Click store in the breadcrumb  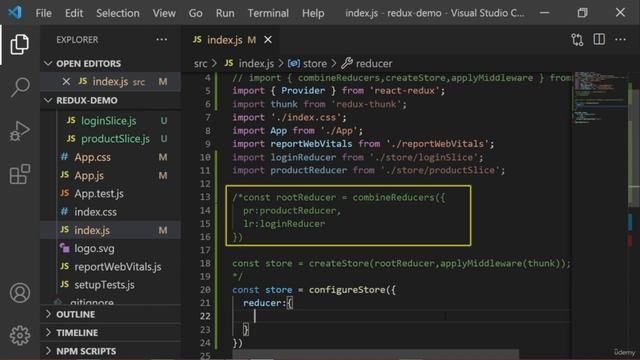(x=315, y=63)
